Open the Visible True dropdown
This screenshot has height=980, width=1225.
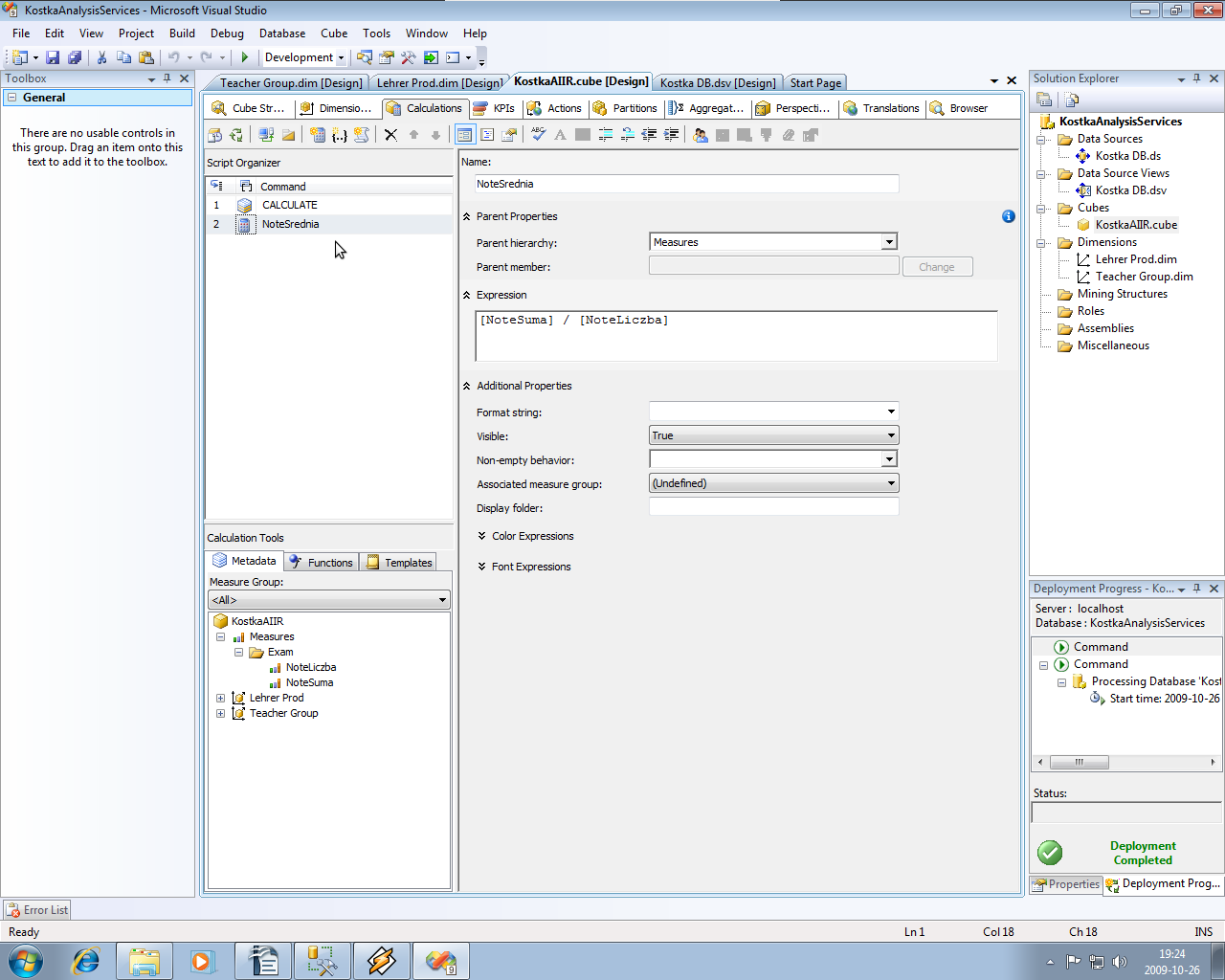(891, 435)
